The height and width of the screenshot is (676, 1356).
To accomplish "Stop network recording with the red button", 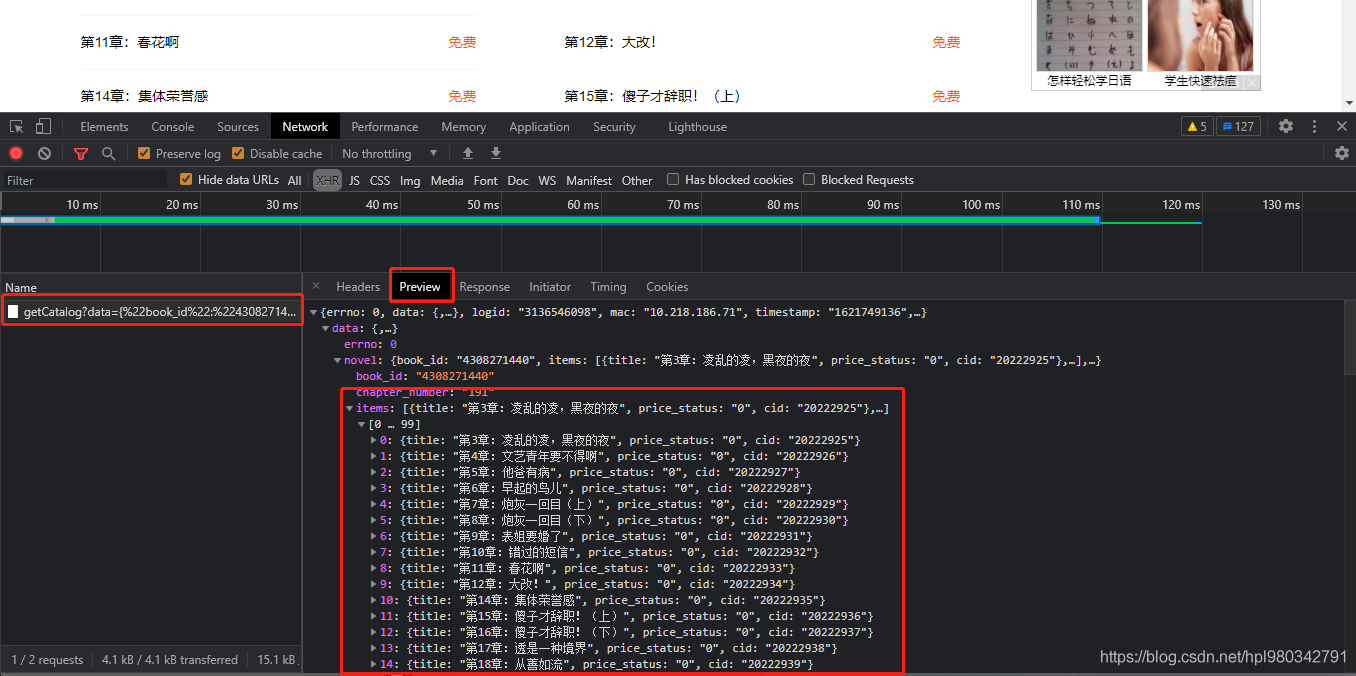I will [x=16, y=154].
